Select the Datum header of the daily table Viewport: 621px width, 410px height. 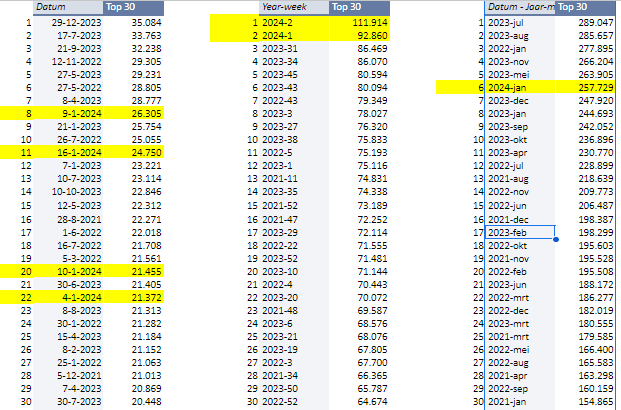[x=68, y=7]
